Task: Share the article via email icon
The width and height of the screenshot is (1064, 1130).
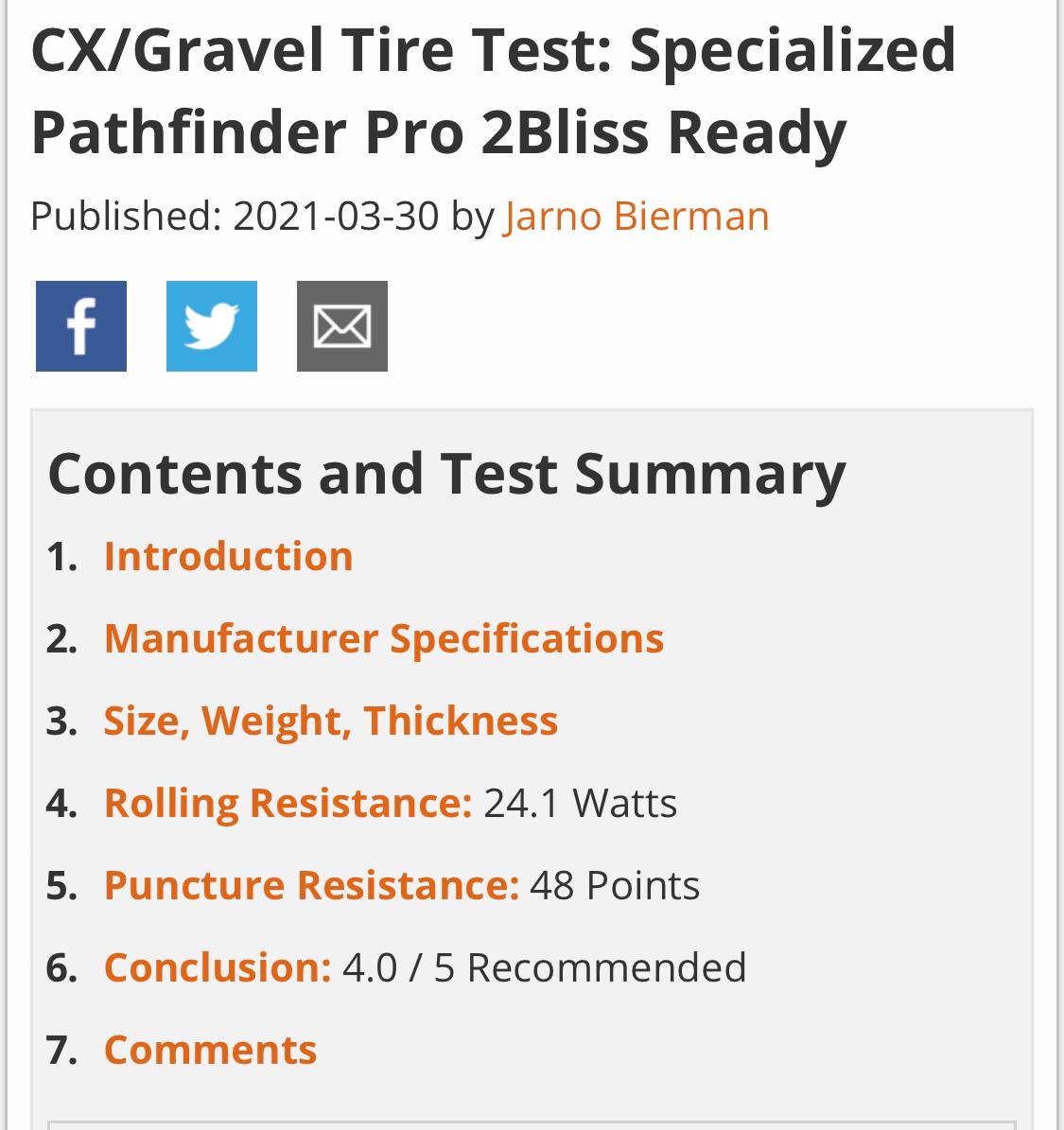Action: click(x=342, y=326)
